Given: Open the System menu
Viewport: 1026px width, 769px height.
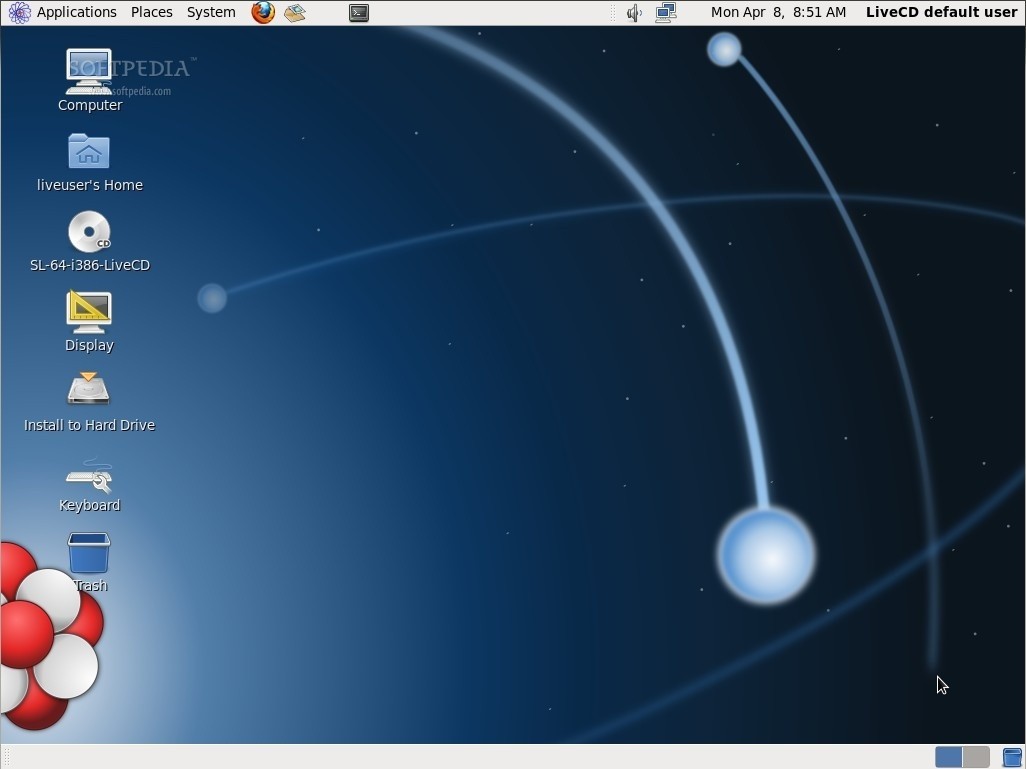Looking at the screenshot, I should [210, 12].
